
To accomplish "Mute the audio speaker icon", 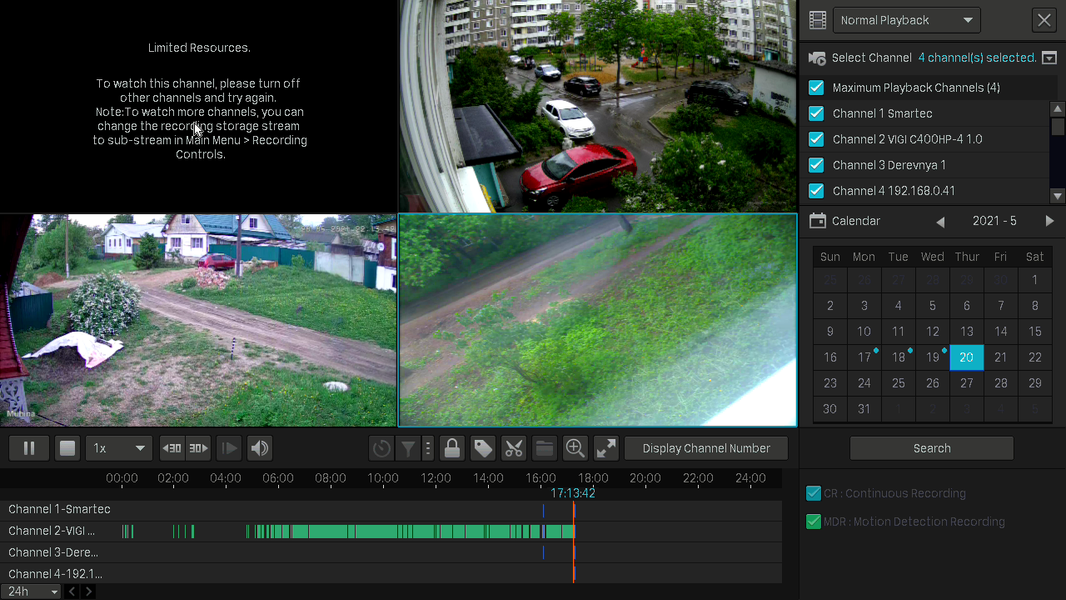I will 260,448.
